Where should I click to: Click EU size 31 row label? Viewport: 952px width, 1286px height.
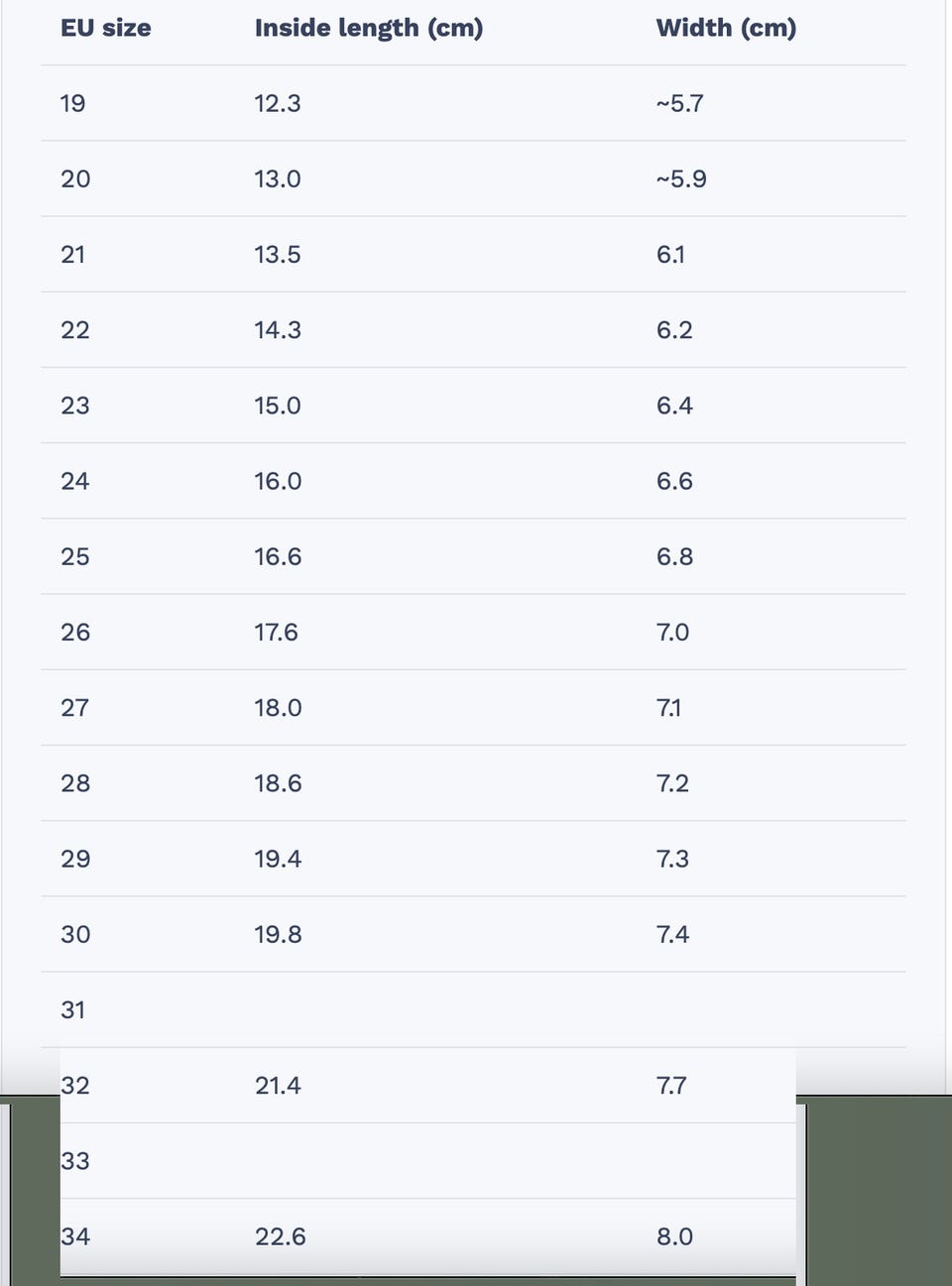tap(73, 1009)
